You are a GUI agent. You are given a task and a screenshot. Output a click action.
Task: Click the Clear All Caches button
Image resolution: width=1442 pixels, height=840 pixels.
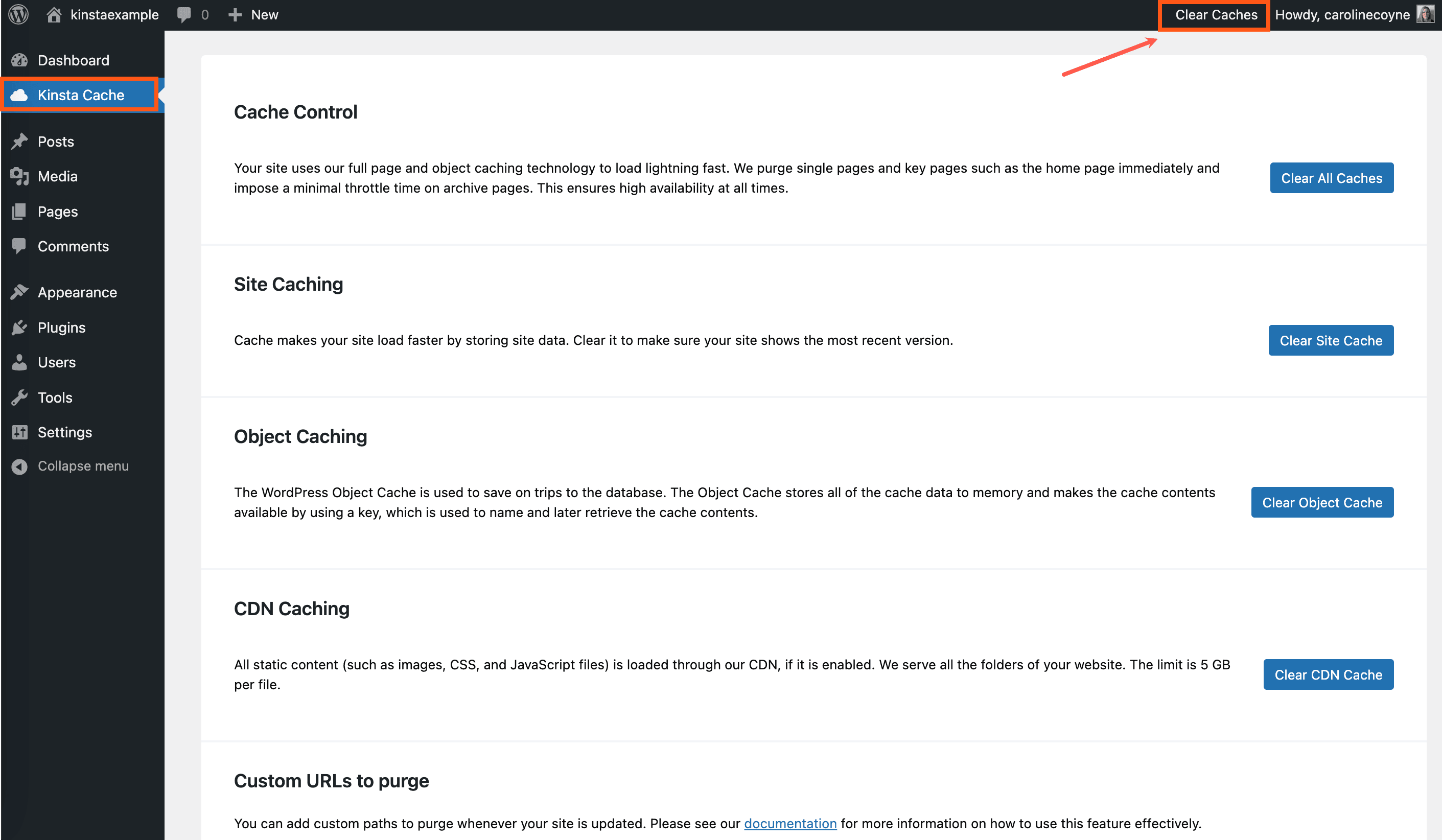pos(1332,177)
